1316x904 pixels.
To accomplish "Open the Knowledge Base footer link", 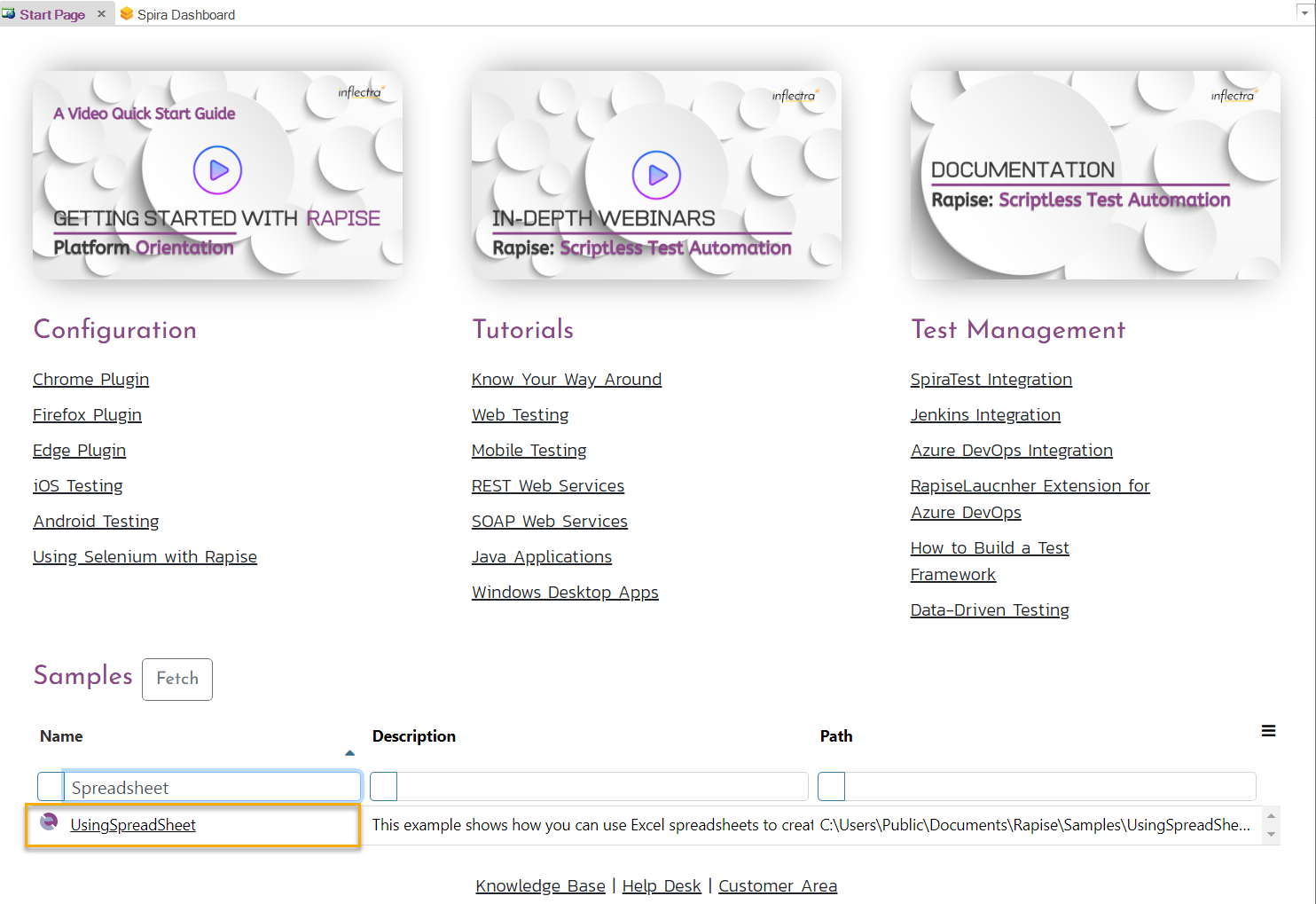I will pyautogui.click(x=540, y=886).
